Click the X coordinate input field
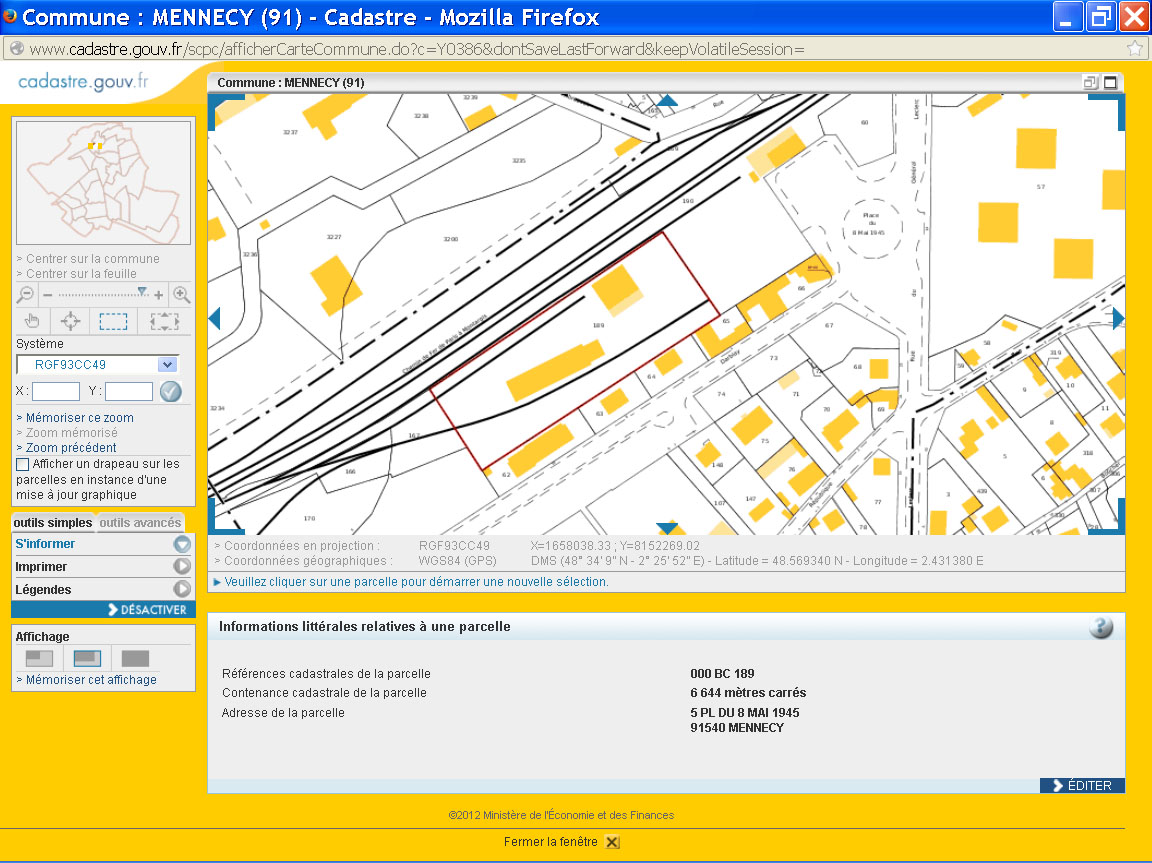The height and width of the screenshot is (863, 1152). [x=56, y=392]
